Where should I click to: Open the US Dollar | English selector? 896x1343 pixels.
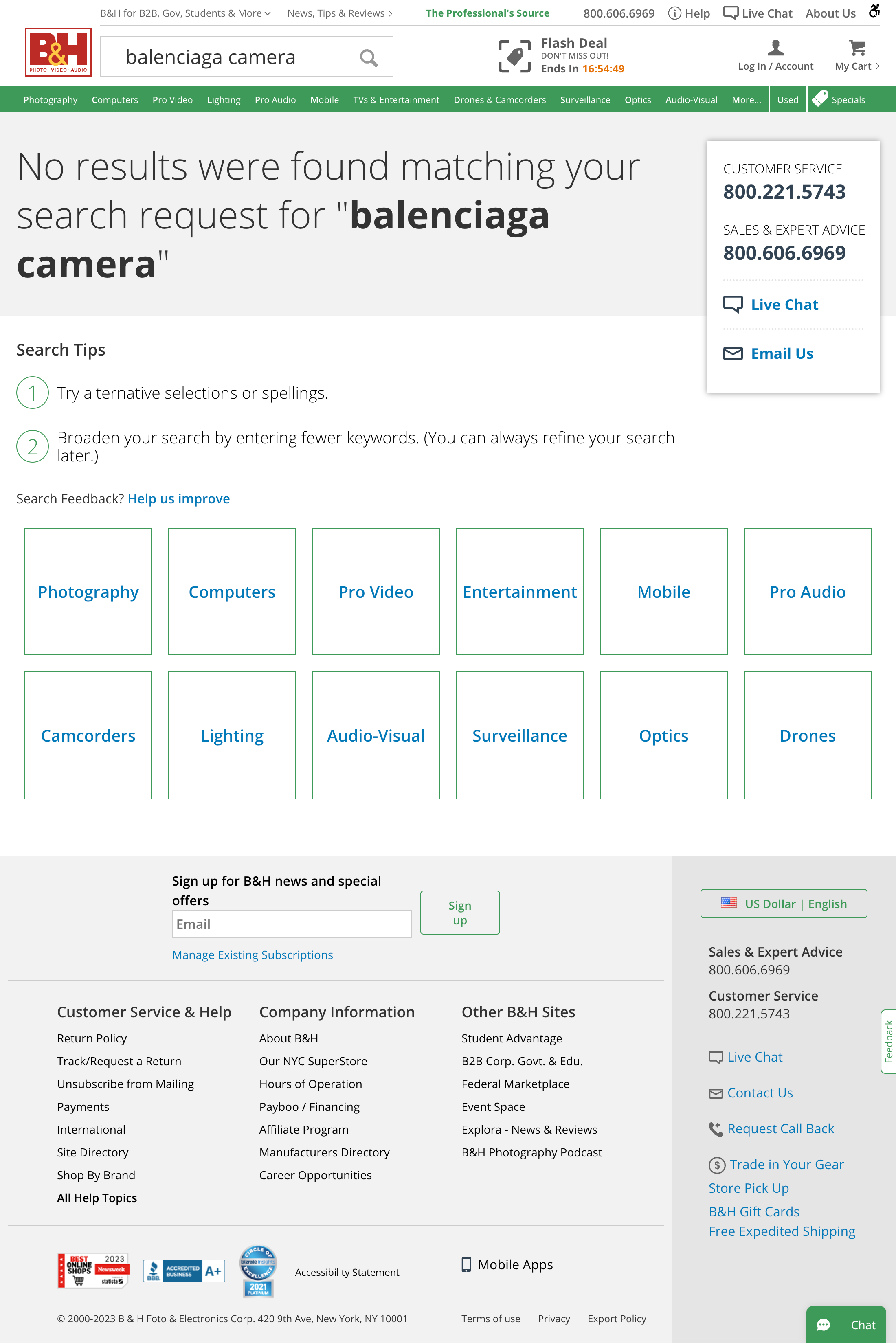[784, 903]
